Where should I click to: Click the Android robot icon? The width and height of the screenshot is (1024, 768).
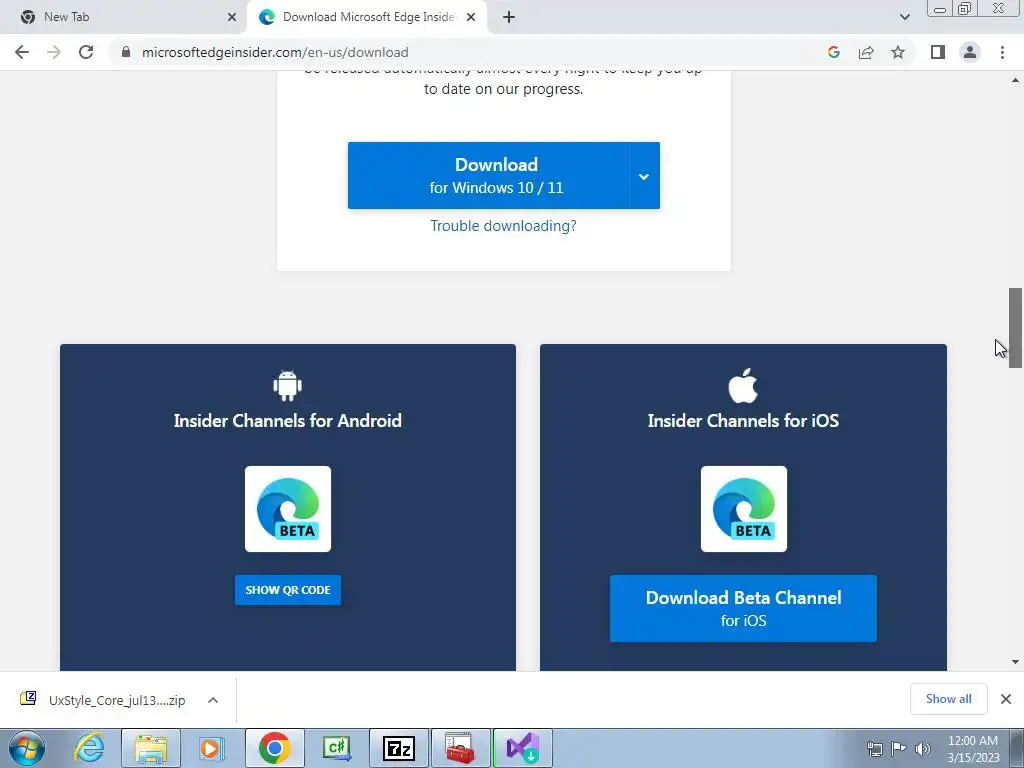(287, 385)
